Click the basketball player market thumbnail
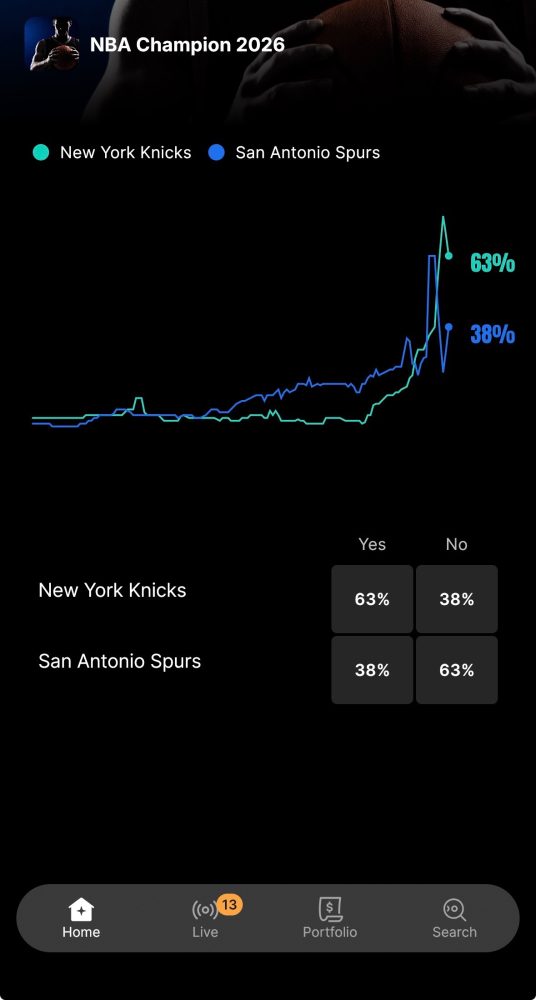The image size is (536, 1000). click(52, 43)
